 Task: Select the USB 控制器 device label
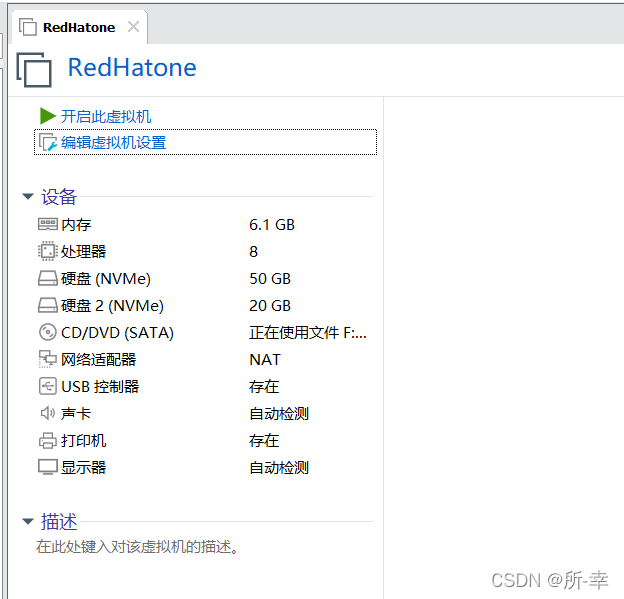[100, 386]
